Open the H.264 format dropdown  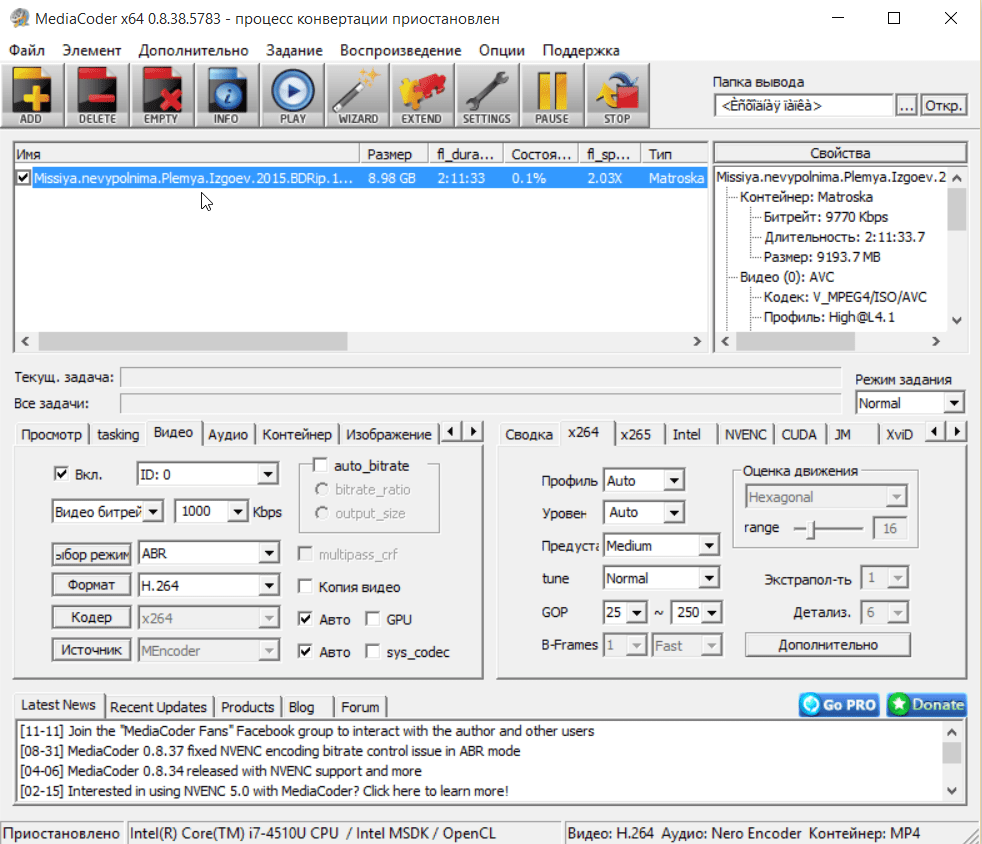[268, 585]
